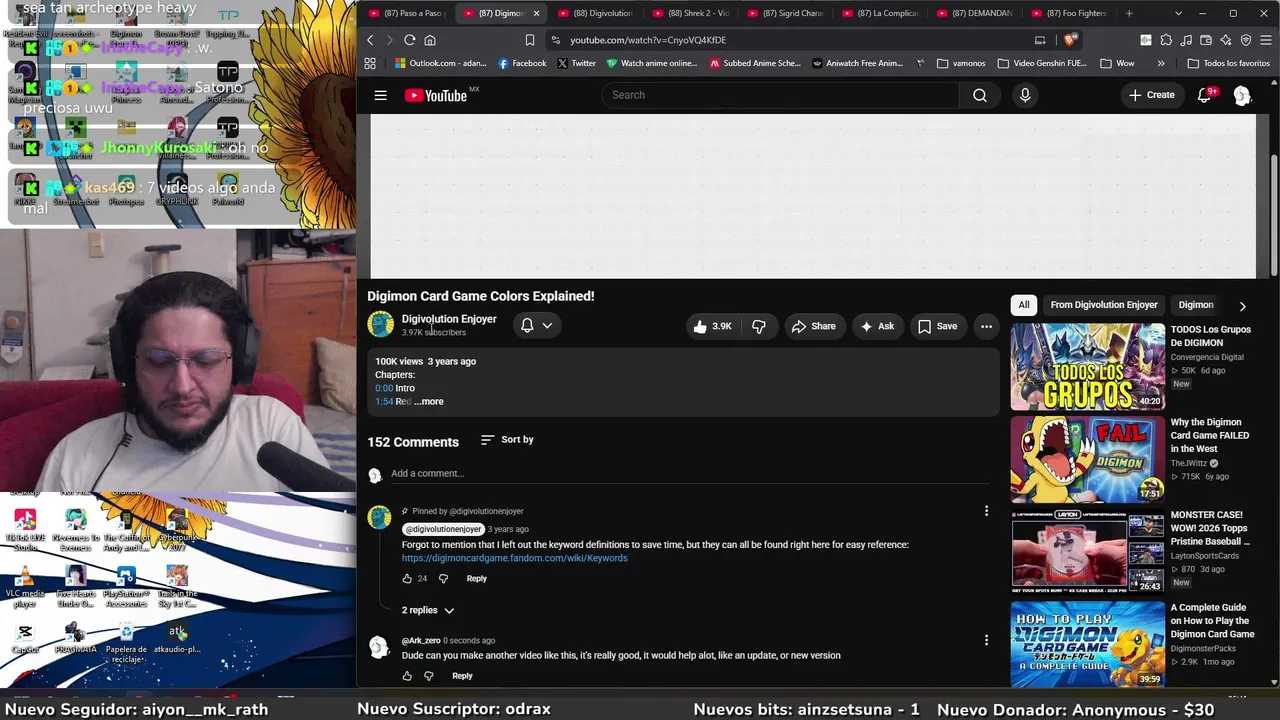
Task: Open the YouTube account avatar menu
Action: [x=1242, y=95]
